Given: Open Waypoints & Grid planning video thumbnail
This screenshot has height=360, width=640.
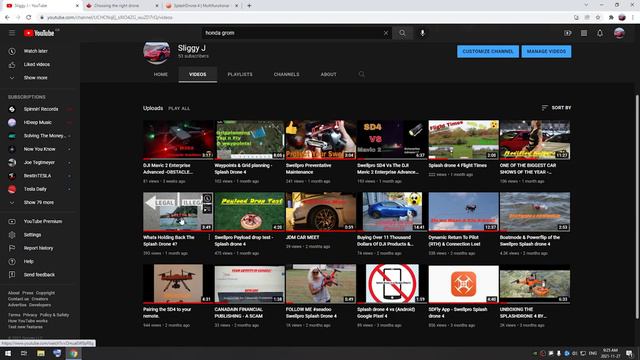Looking at the screenshot, I should point(249,140).
